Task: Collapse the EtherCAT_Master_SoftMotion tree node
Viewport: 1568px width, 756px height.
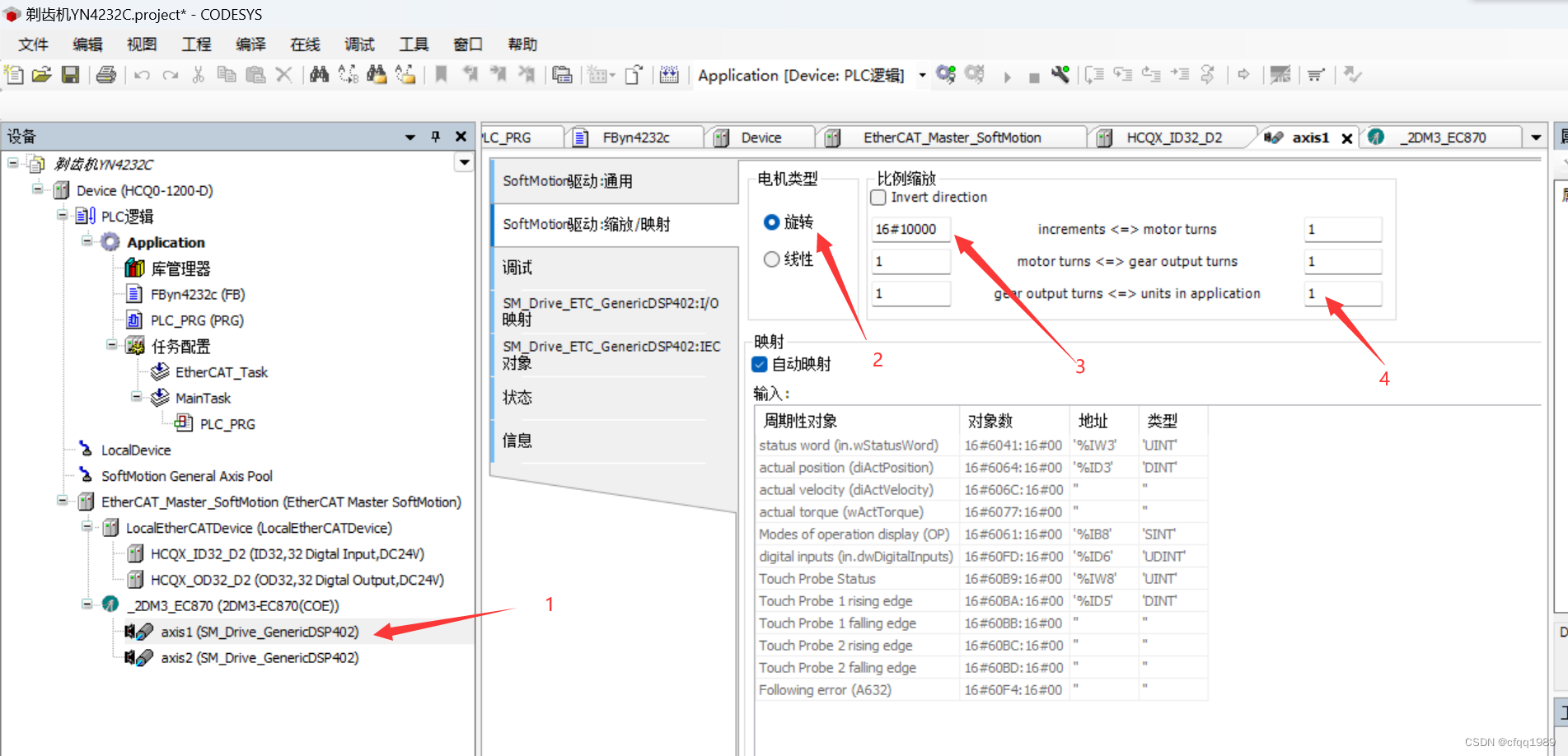Action: [61, 502]
